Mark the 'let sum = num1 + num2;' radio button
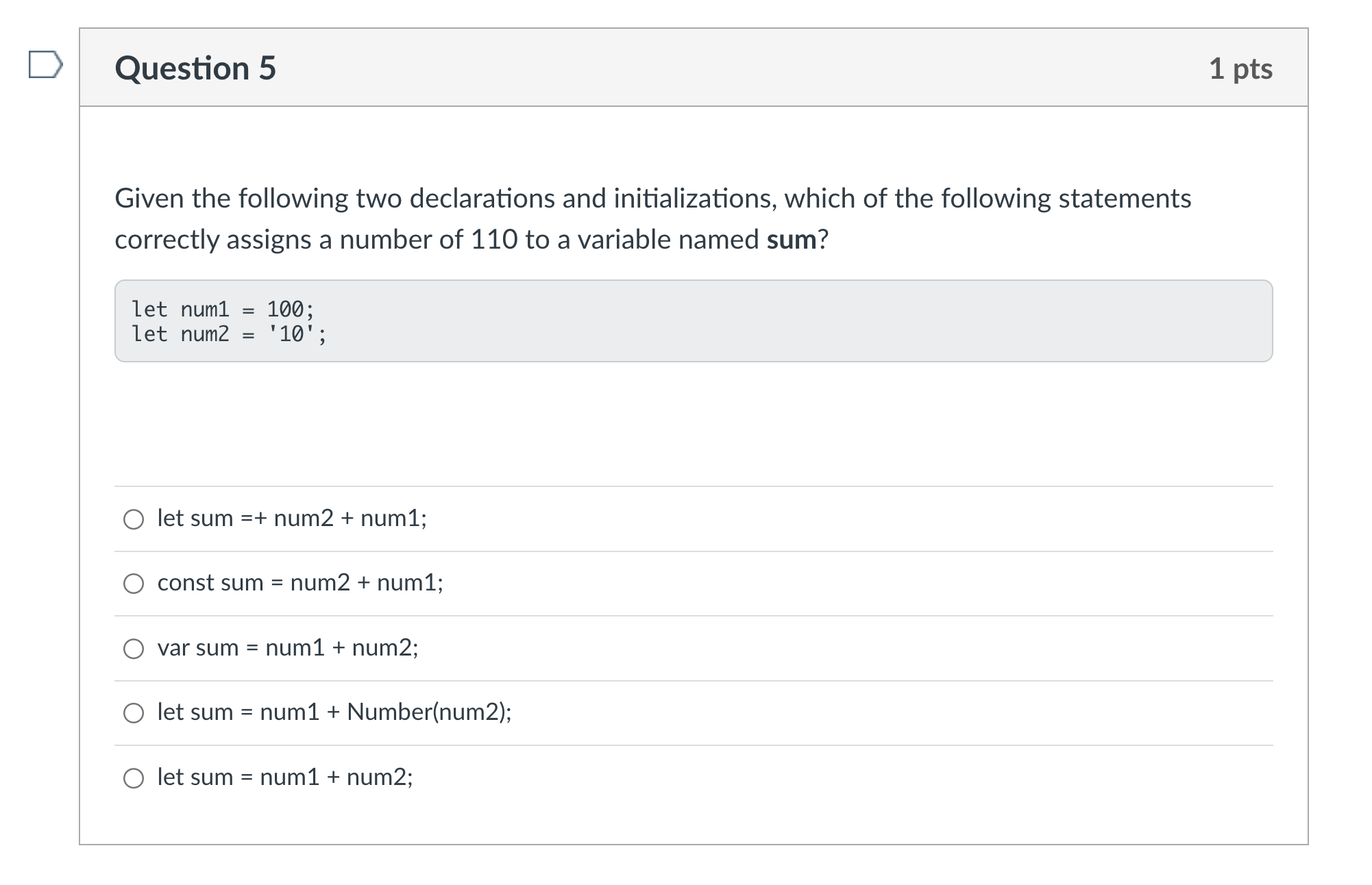This screenshot has width=1372, height=885. (x=134, y=778)
